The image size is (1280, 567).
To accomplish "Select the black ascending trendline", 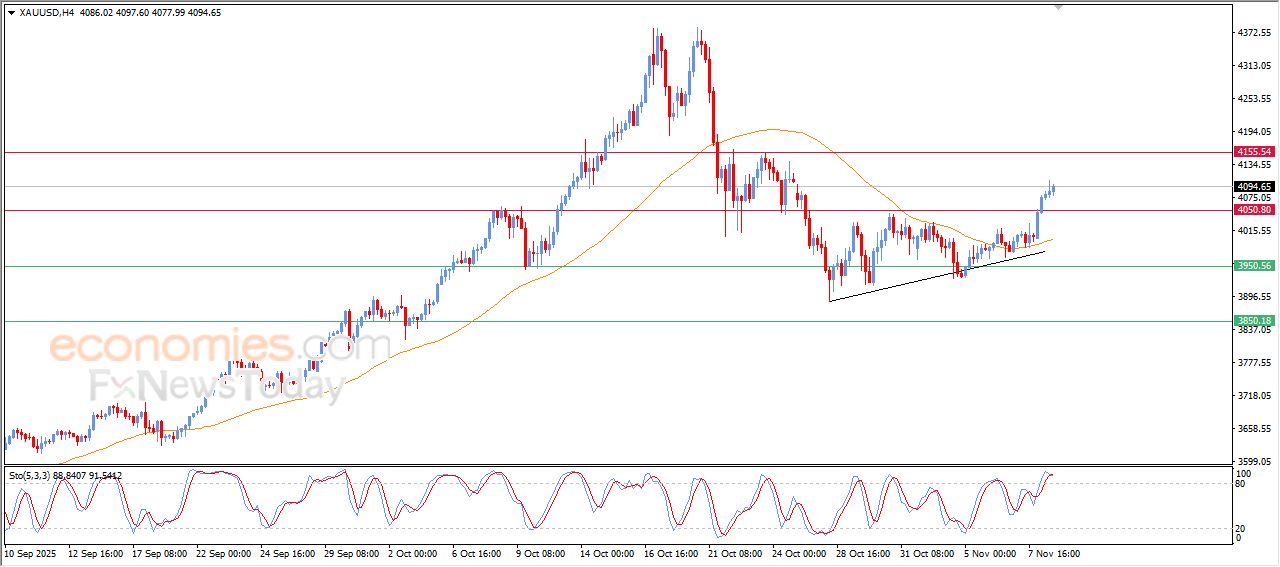I will coord(935,276).
